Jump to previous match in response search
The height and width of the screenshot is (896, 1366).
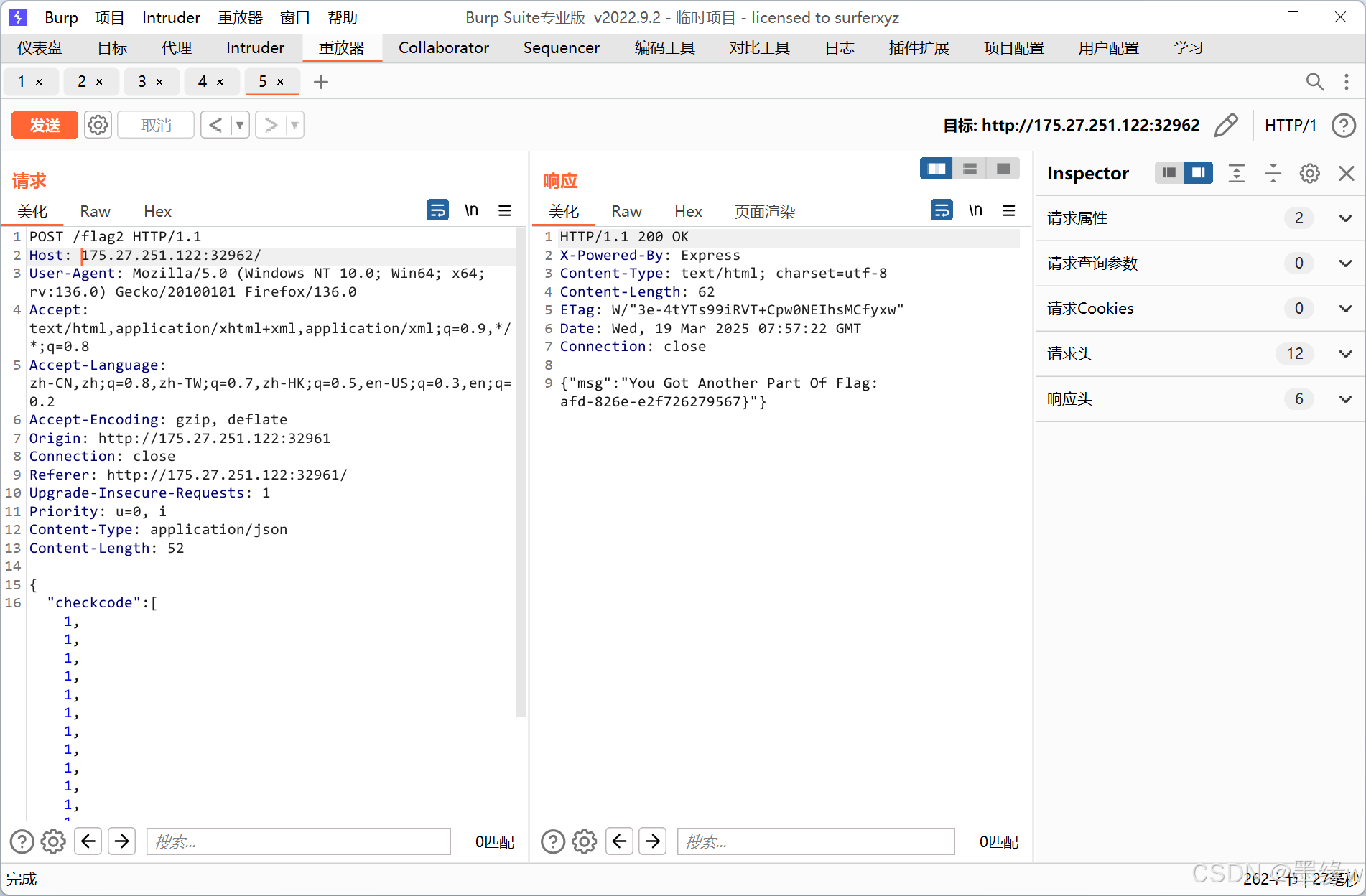click(x=619, y=841)
